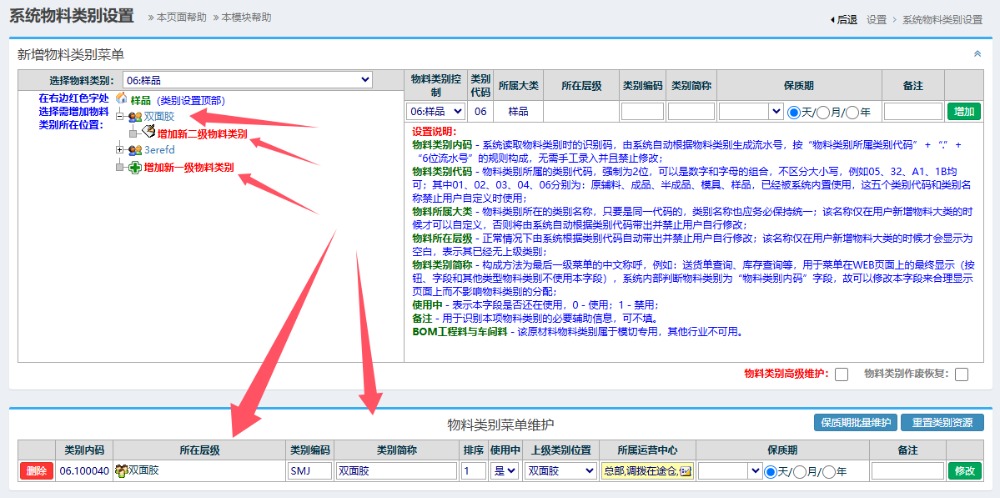Click the picker icon in the 所属运营中心 field
The height and width of the screenshot is (498, 1000).
tap(685, 471)
